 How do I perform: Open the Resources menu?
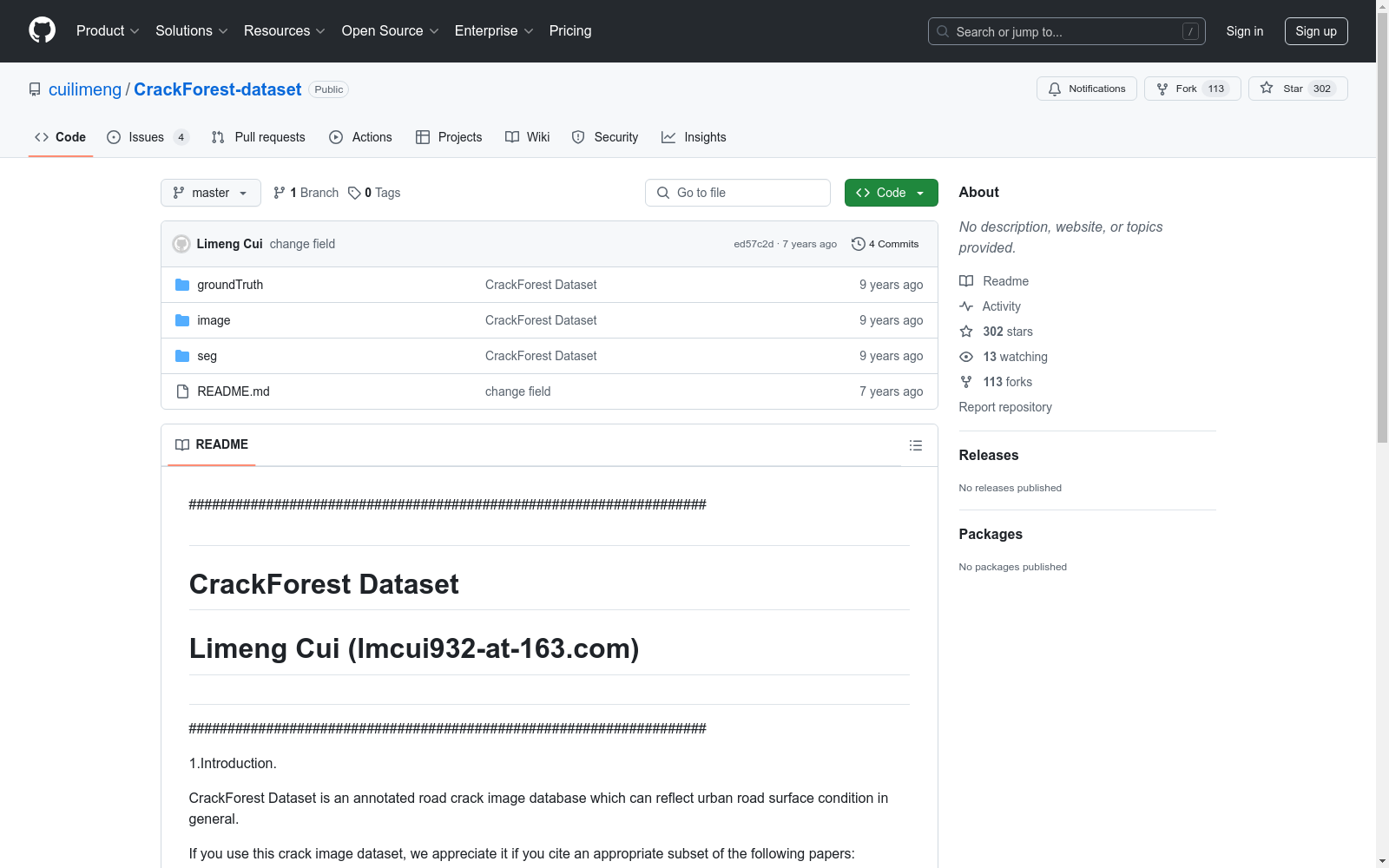coord(284,30)
